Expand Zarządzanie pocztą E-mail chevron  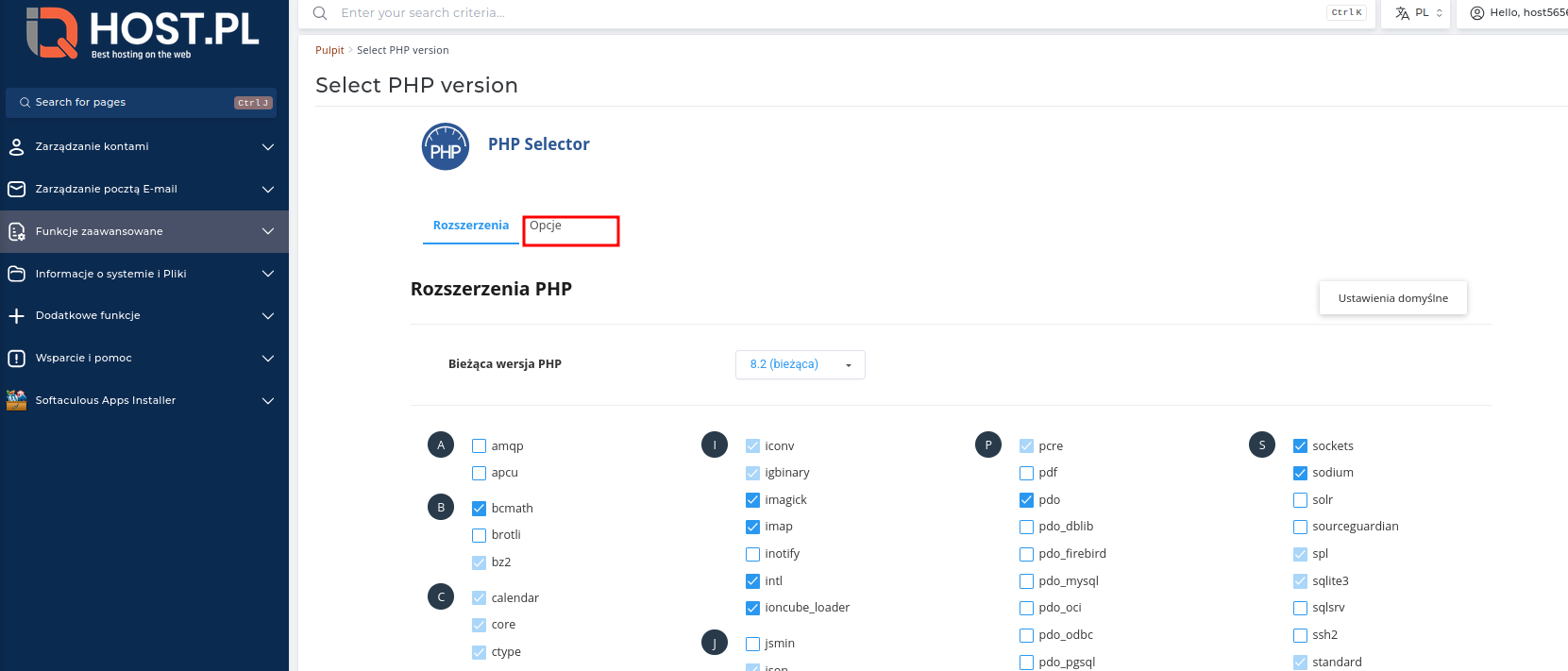(x=268, y=190)
